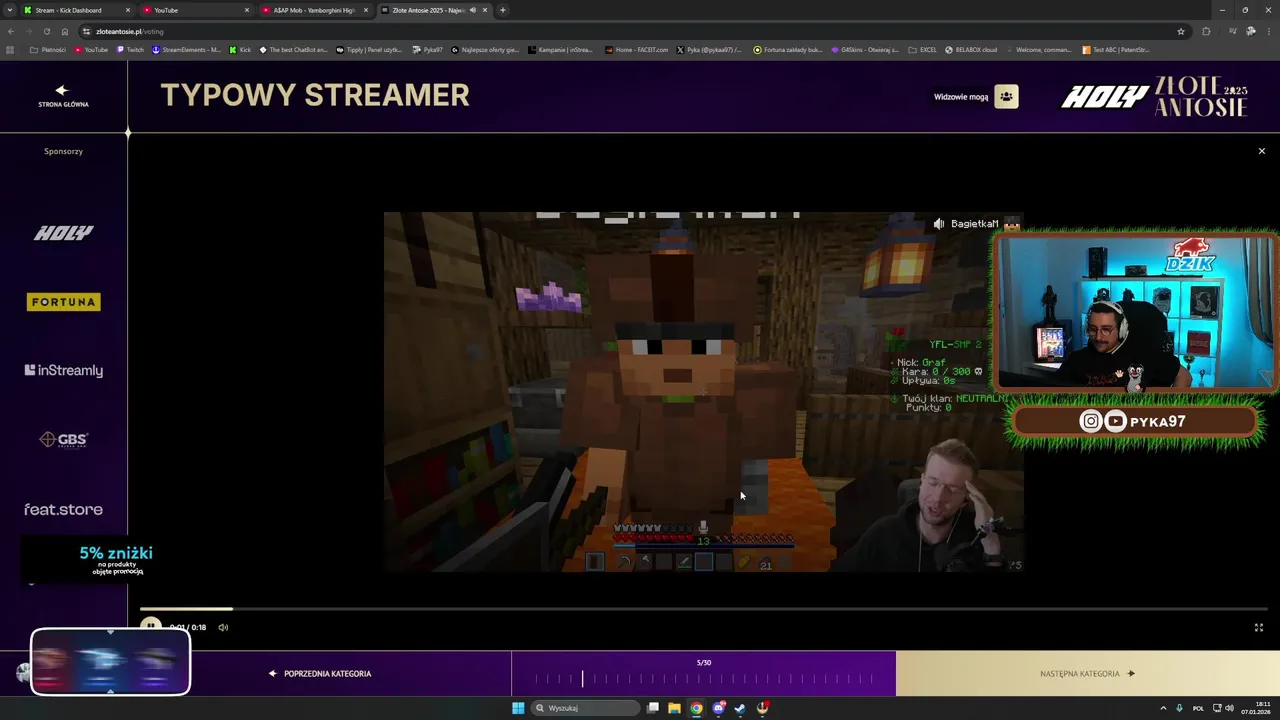Viewport: 1280px width, 720px height.
Task: Switch to the YouTube tab
Action: tap(195, 10)
